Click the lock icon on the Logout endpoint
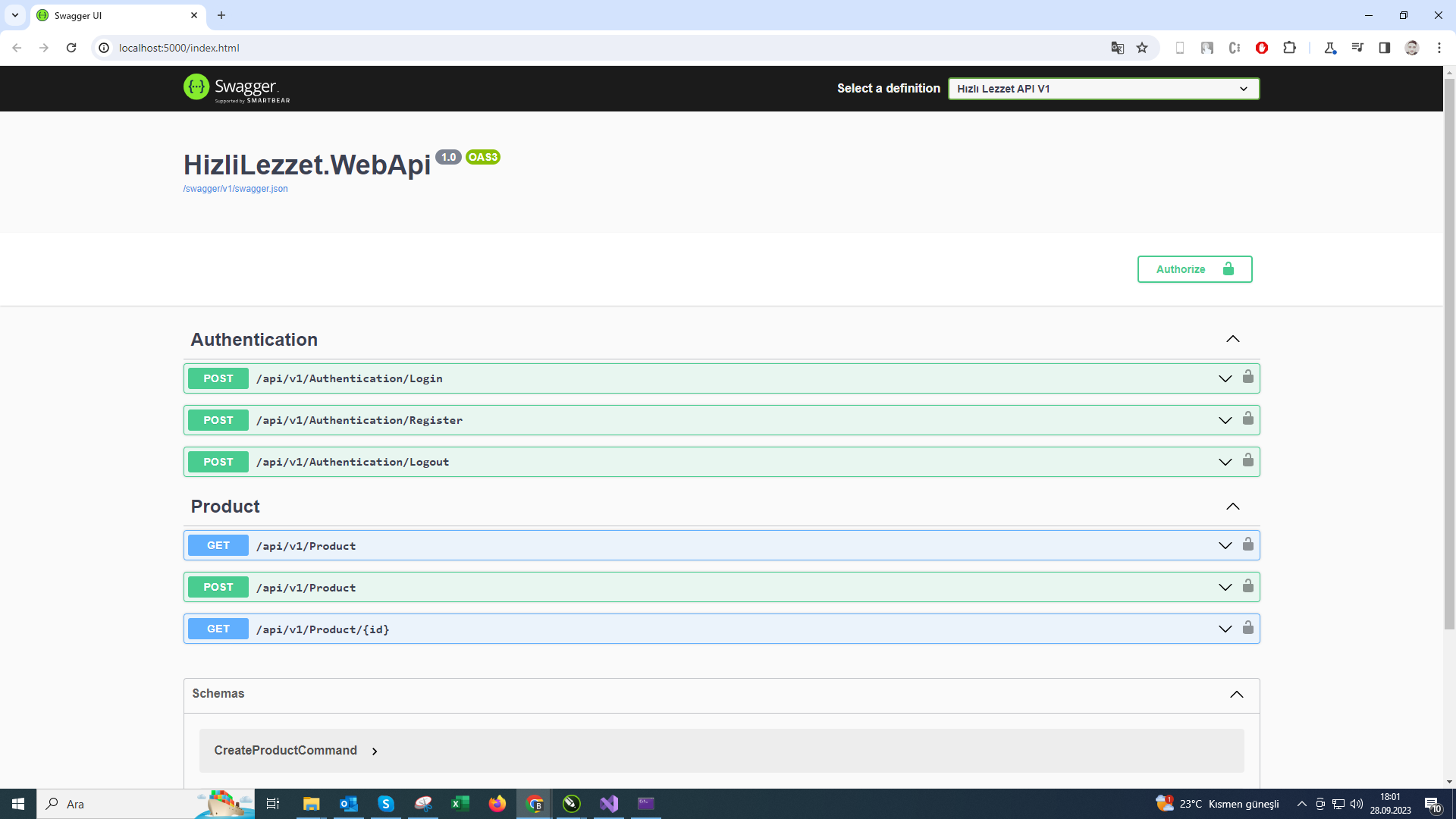Image resolution: width=1456 pixels, height=819 pixels. coord(1247,460)
